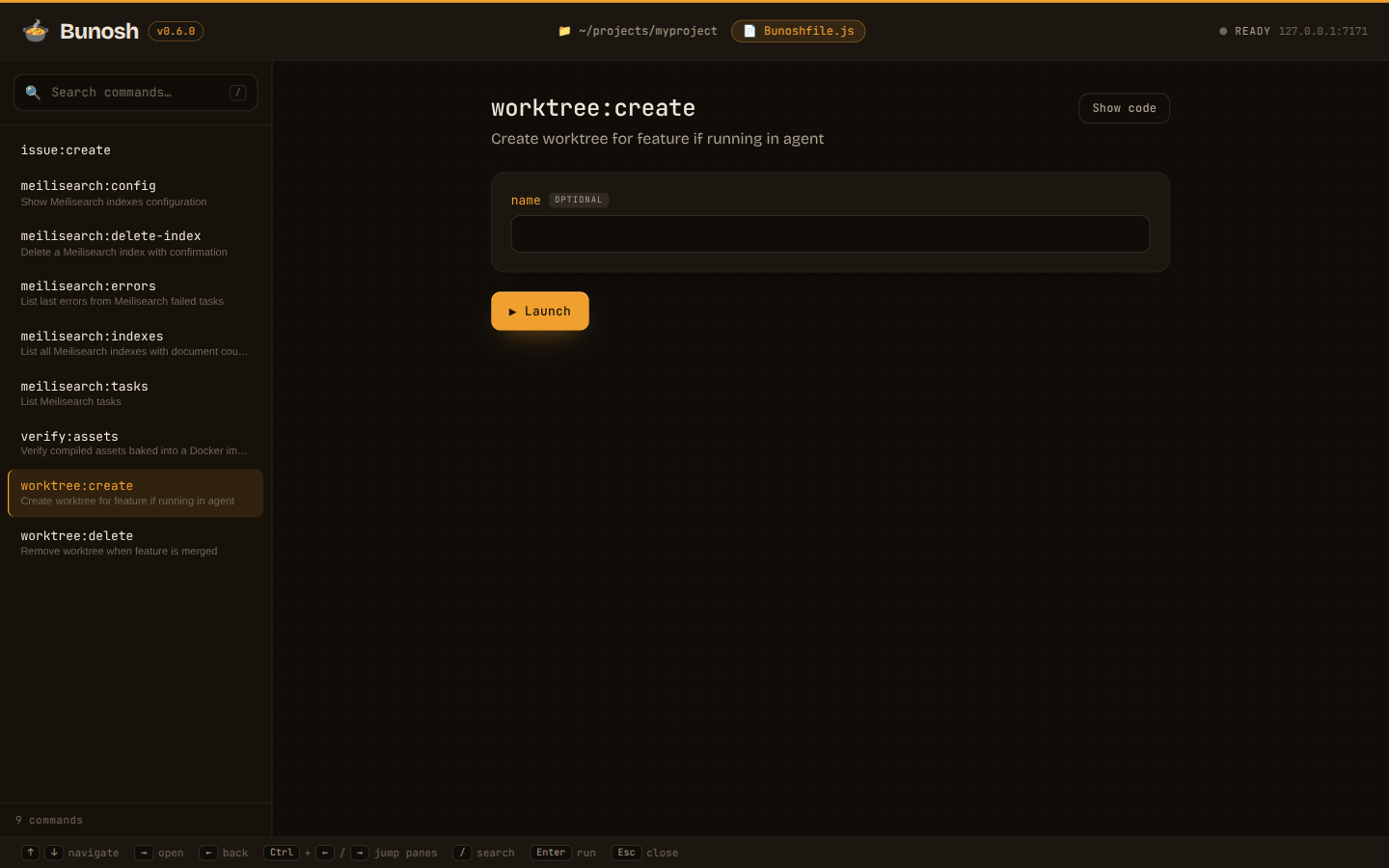The width and height of the screenshot is (1389, 868).
Task: Select the meilisearch:tasks command
Action: pyautogui.click(x=135, y=393)
